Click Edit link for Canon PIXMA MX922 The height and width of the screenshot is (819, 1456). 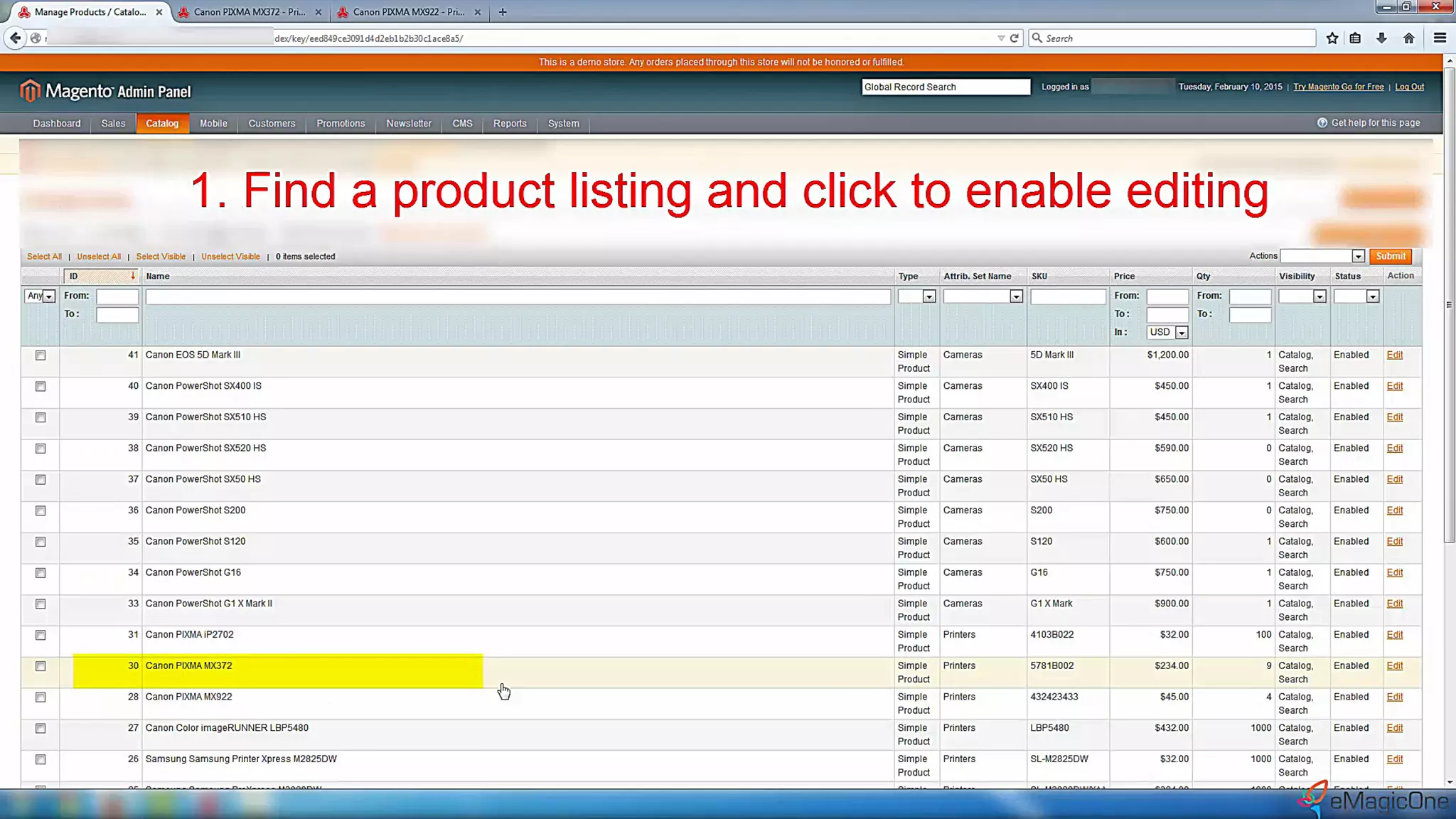coord(1394,697)
